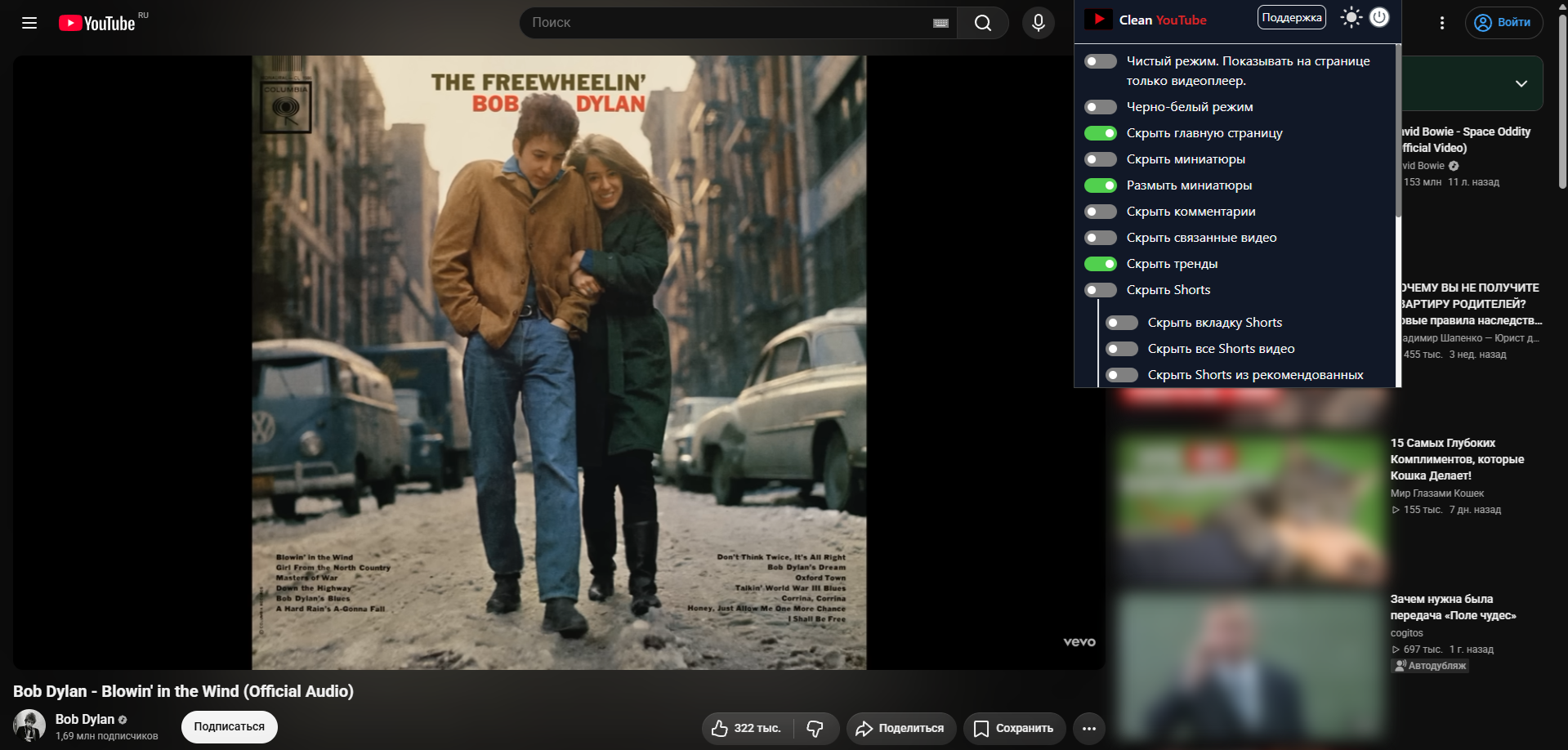This screenshot has height=750, width=1568.
Task: Click the Поддержка button in extension
Action: coord(1292,17)
